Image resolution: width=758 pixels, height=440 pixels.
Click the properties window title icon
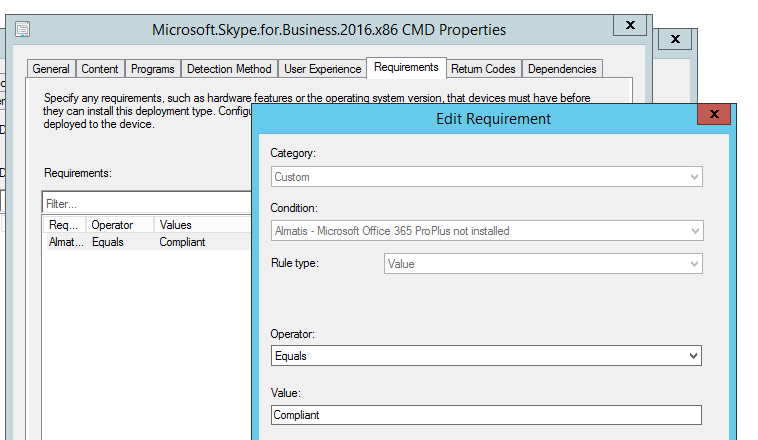pyautogui.click(x=22, y=29)
